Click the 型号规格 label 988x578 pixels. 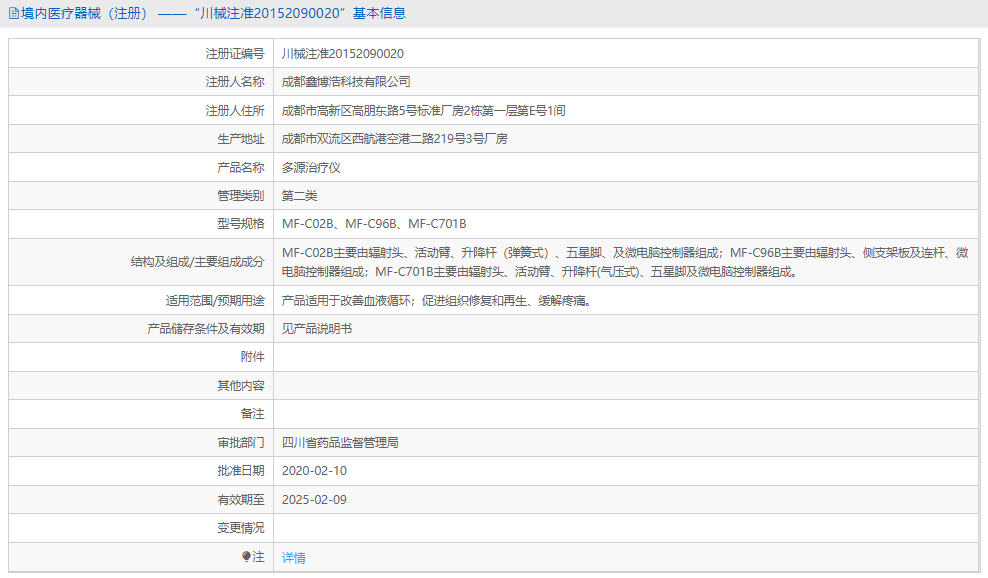[241, 224]
